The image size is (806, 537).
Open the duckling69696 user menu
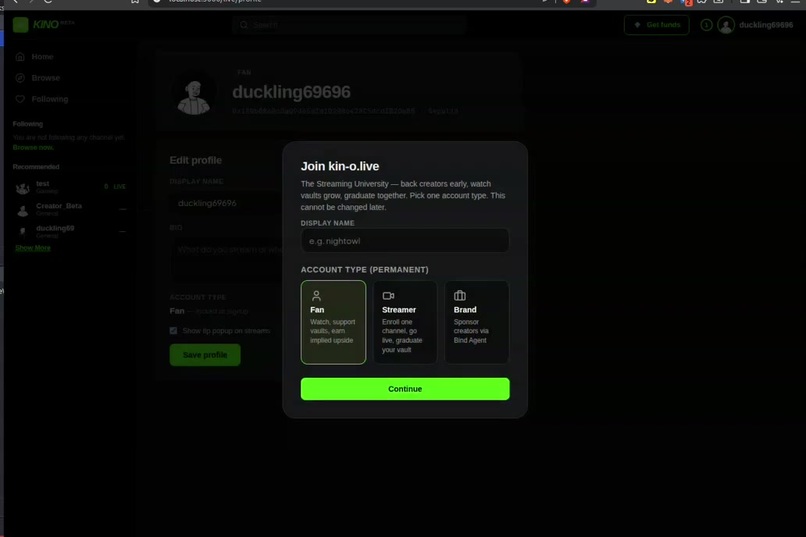(756, 25)
